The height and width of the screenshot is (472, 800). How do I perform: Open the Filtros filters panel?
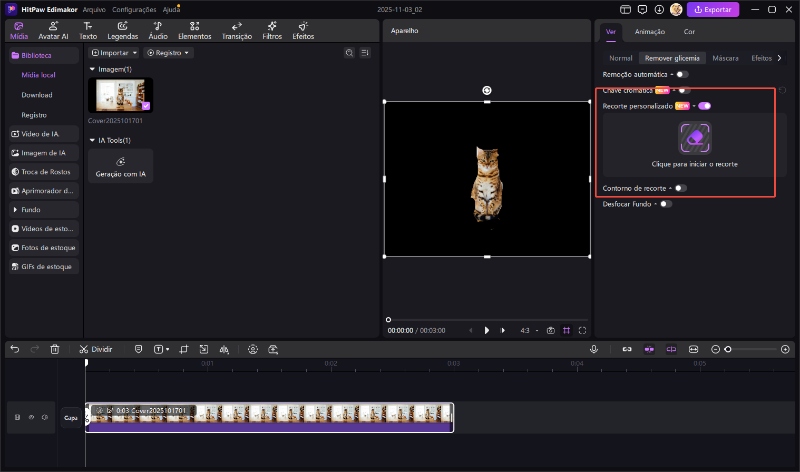coord(271,30)
